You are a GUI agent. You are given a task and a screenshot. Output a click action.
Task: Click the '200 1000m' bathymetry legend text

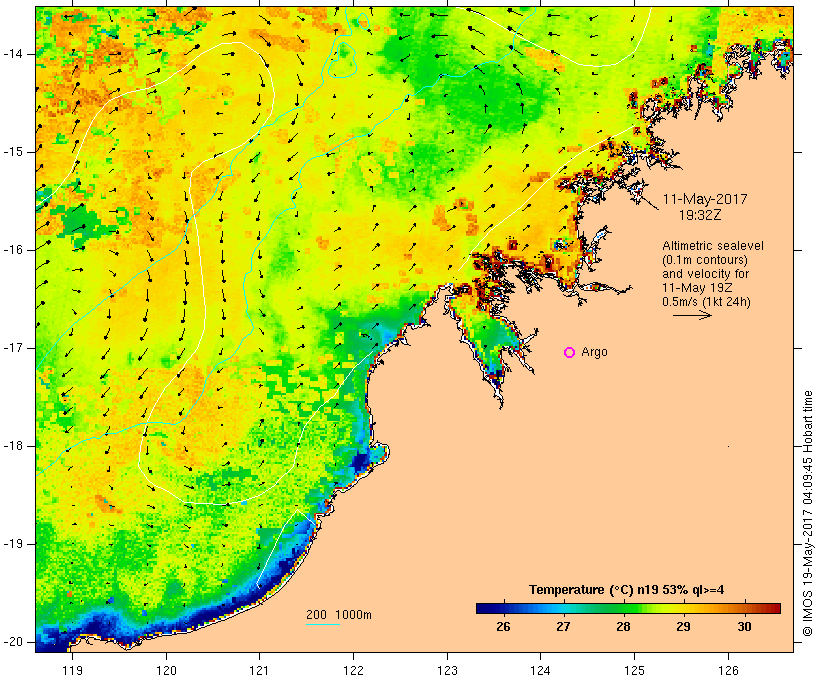click(x=339, y=615)
